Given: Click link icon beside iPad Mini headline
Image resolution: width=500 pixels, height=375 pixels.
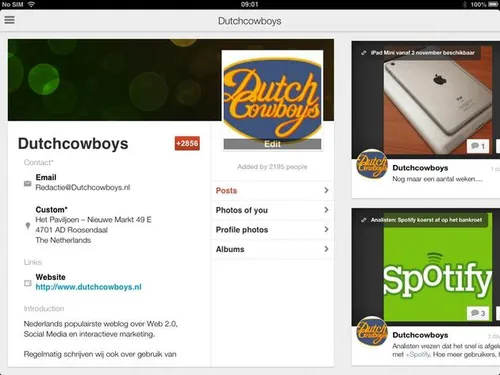Looking at the screenshot, I should pos(364,53).
